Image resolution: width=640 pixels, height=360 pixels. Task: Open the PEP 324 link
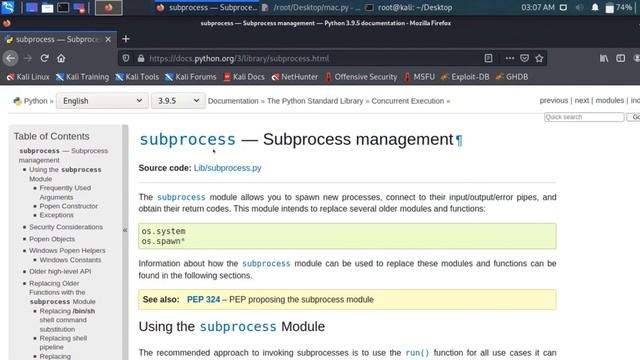point(203,300)
